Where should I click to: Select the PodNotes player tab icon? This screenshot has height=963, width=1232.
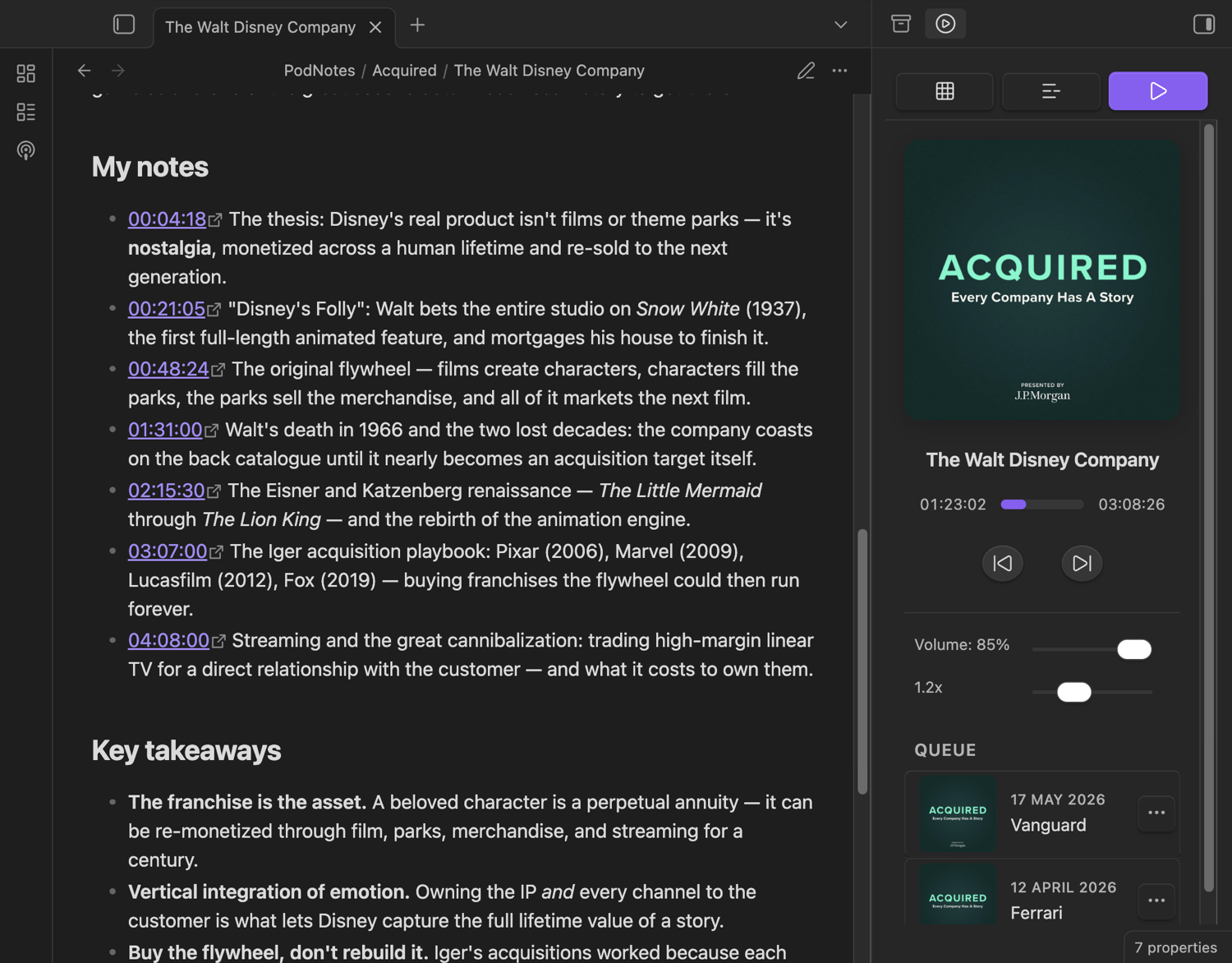coord(945,24)
